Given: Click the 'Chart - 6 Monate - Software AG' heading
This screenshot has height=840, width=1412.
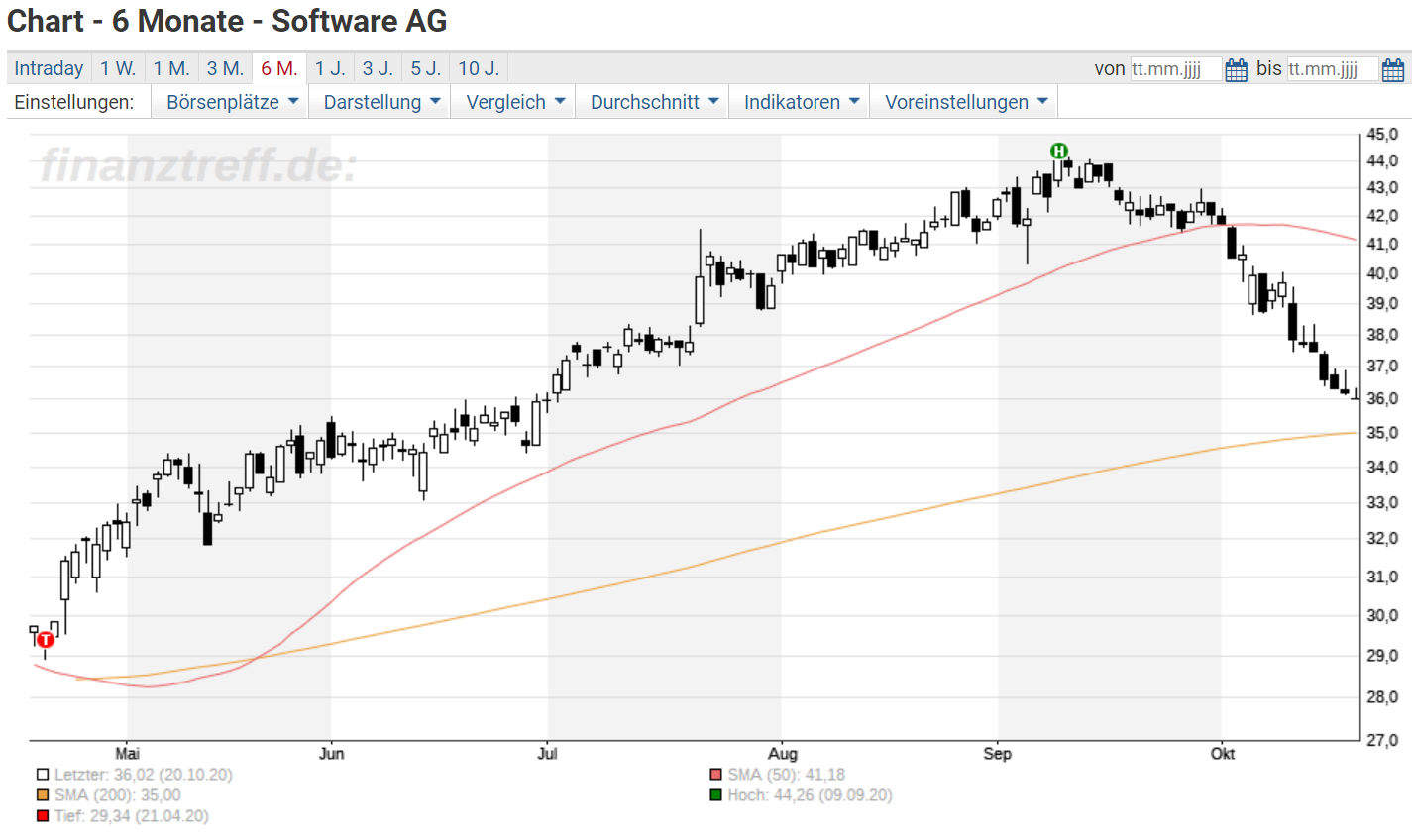Looking at the screenshot, I should click(227, 21).
